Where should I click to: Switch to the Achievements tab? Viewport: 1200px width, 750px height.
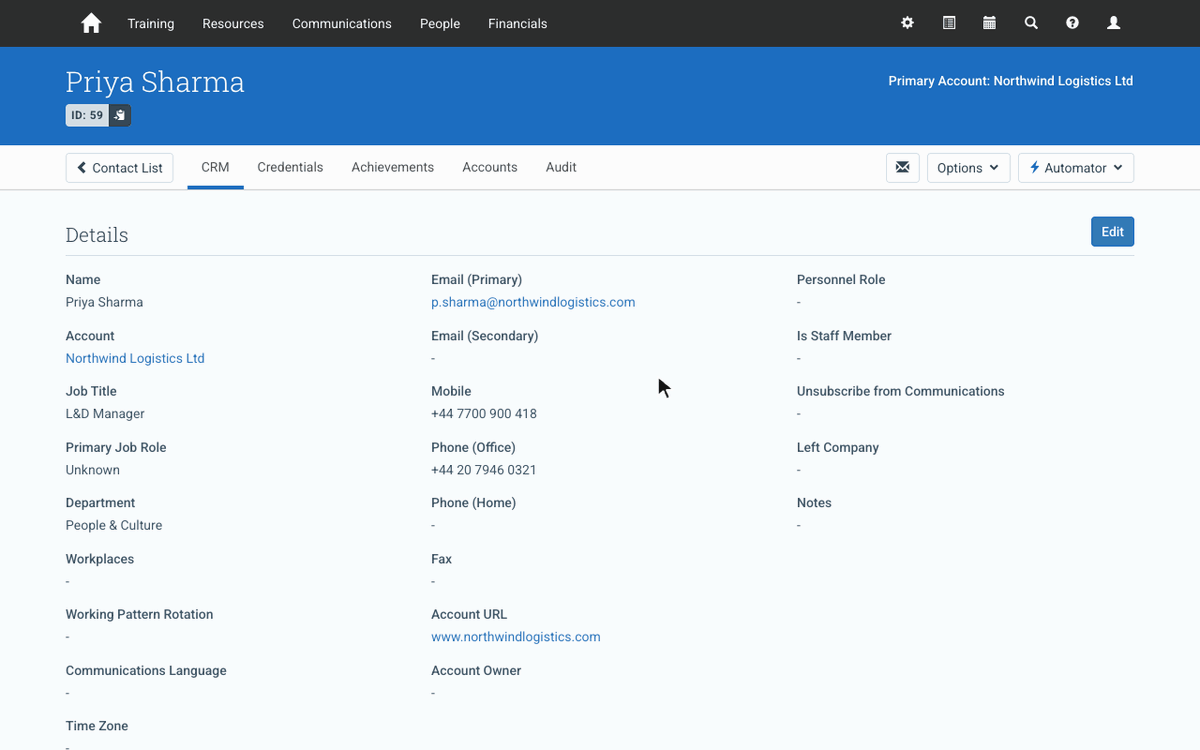(393, 167)
